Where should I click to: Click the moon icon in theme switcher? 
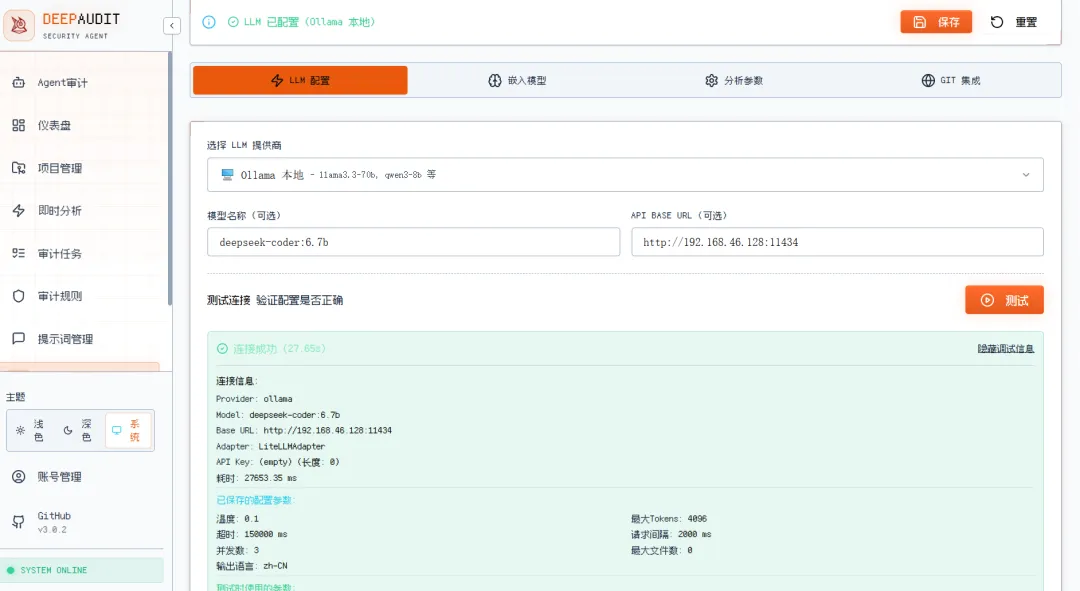click(68, 431)
